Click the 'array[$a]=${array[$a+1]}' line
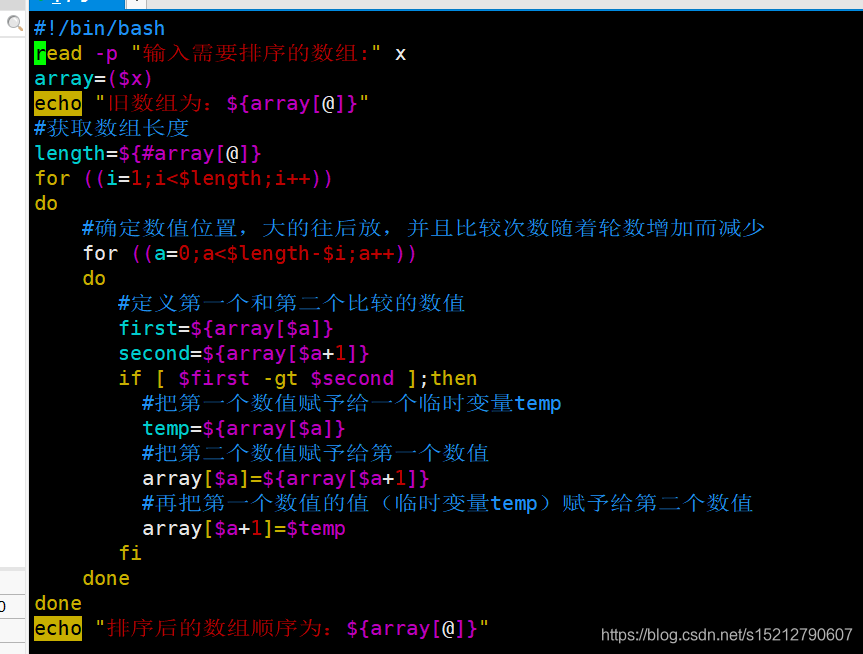Viewport: 863px width, 654px height. click(x=286, y=478)
